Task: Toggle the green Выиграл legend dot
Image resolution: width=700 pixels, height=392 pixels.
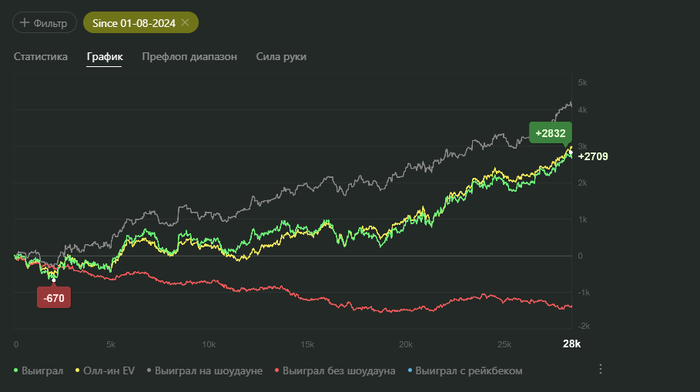Action: tap(16, 371)
